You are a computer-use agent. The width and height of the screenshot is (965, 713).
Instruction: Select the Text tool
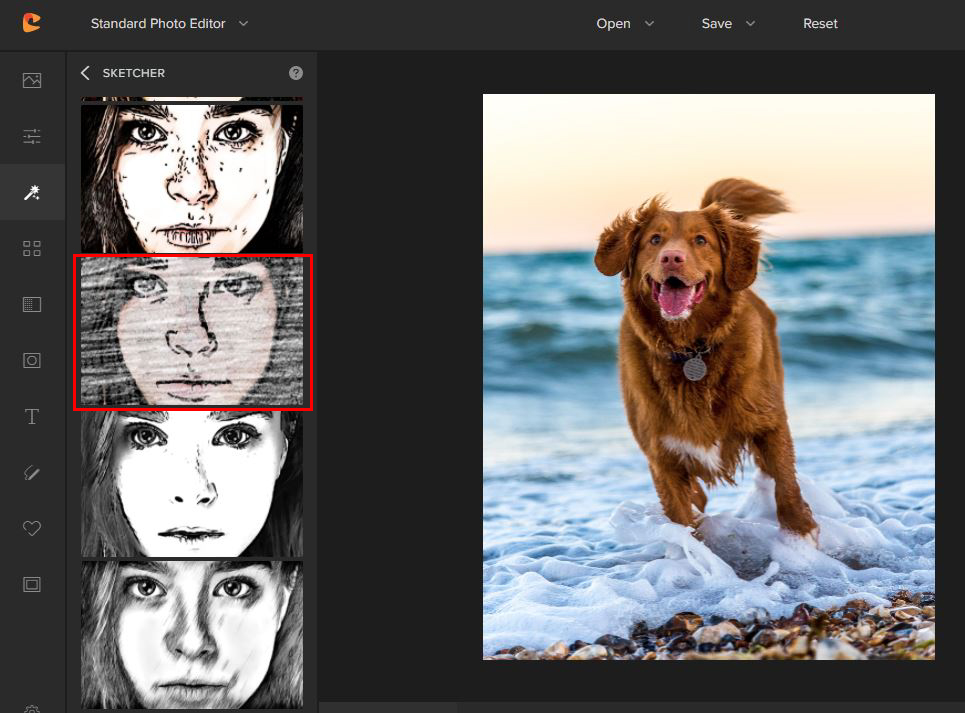pyautogui.click(x=32, y=416)
